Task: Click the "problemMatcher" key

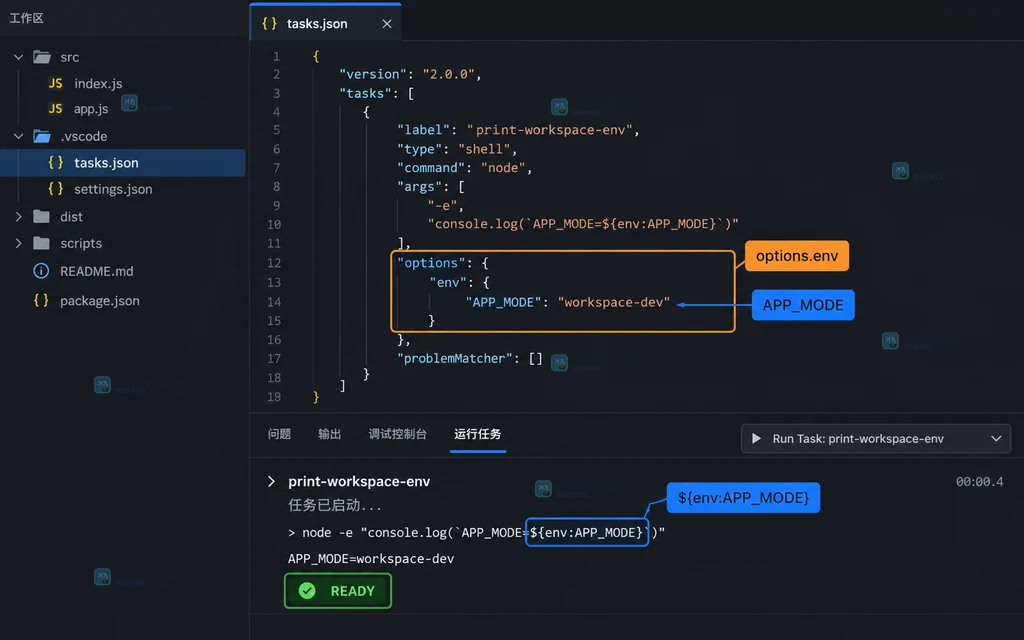Action: pyautogui.click(x=455, y=358)
